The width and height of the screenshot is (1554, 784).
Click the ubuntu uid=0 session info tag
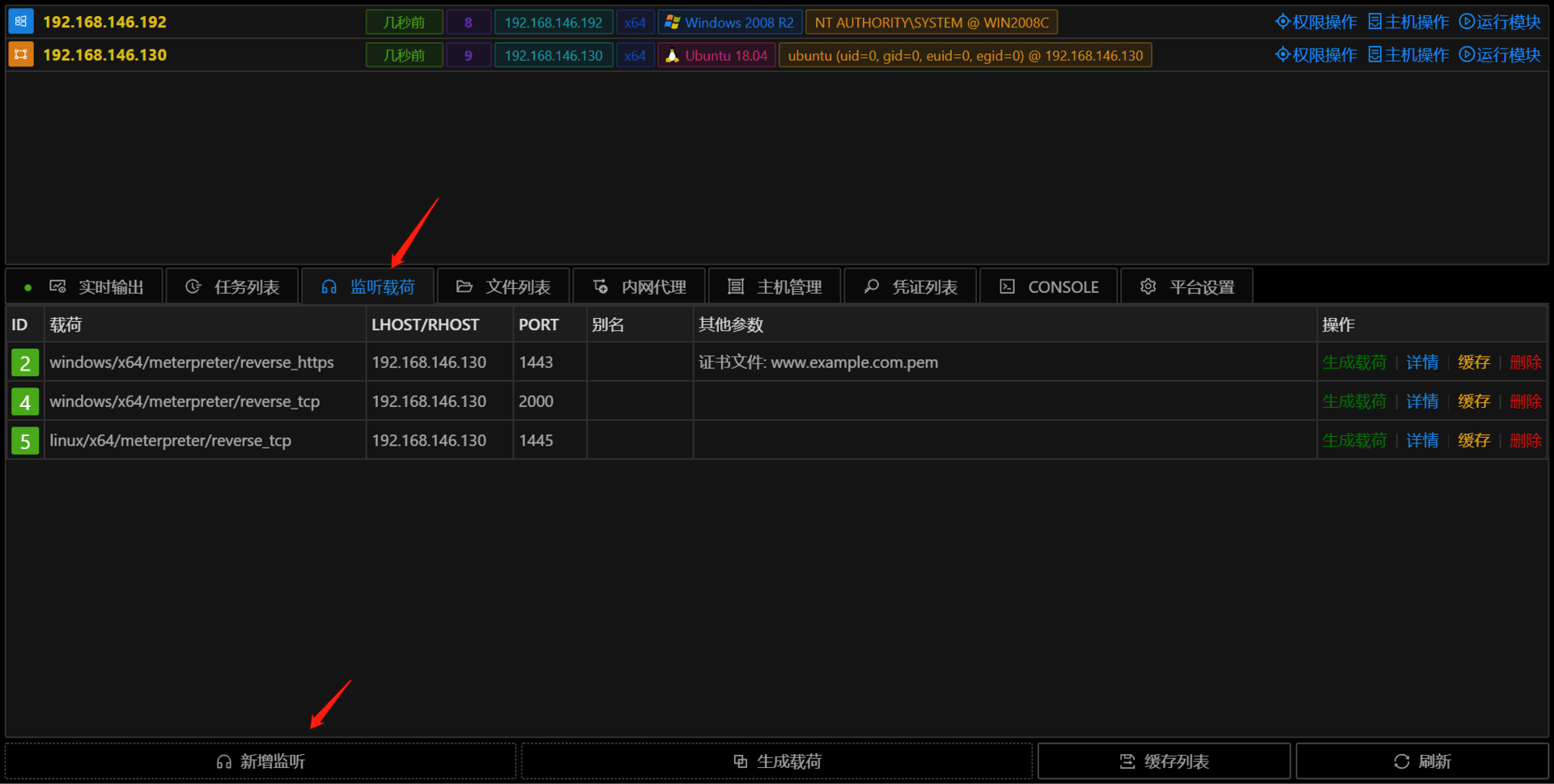pyautogui.click(x=966, y=56)
